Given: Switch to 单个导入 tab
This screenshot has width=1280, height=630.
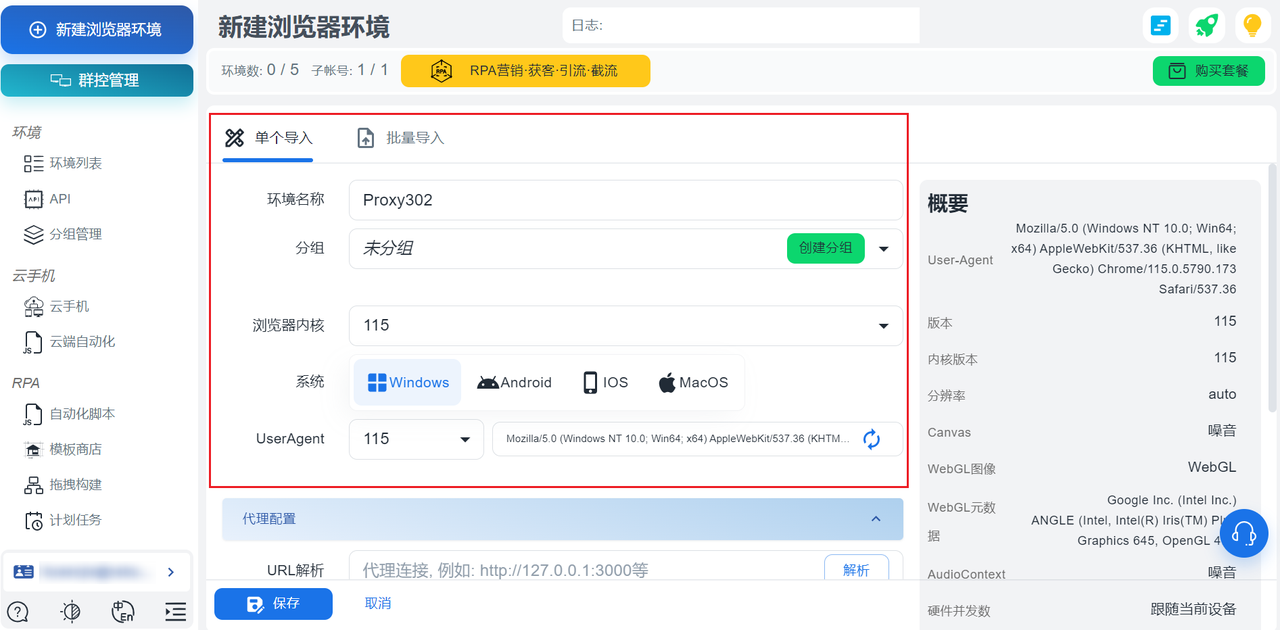Looking at the screenshot, I should pos(268,138).
